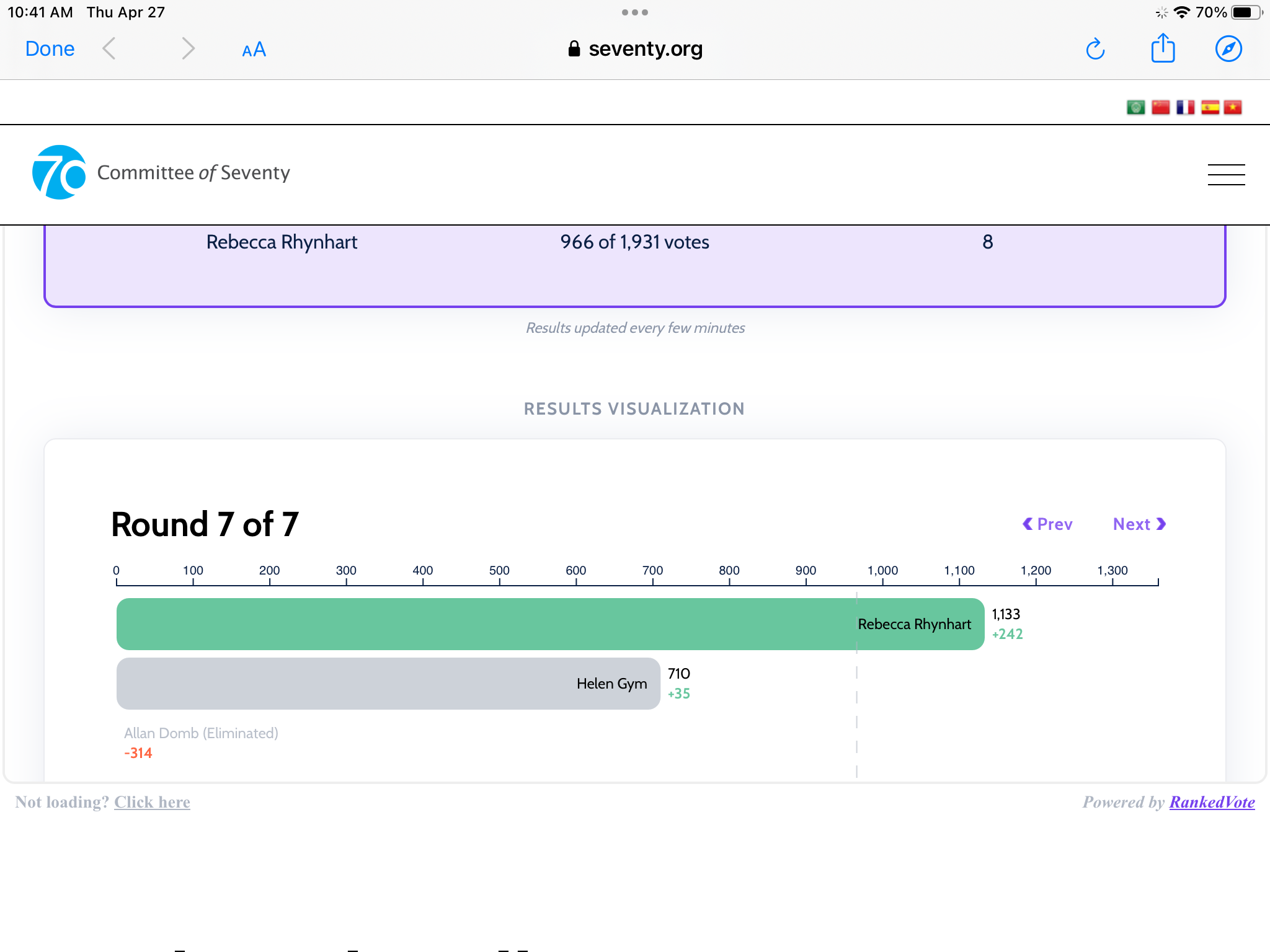
Task: Select the Arabic language flag
Action: (x=1135, y=107)
